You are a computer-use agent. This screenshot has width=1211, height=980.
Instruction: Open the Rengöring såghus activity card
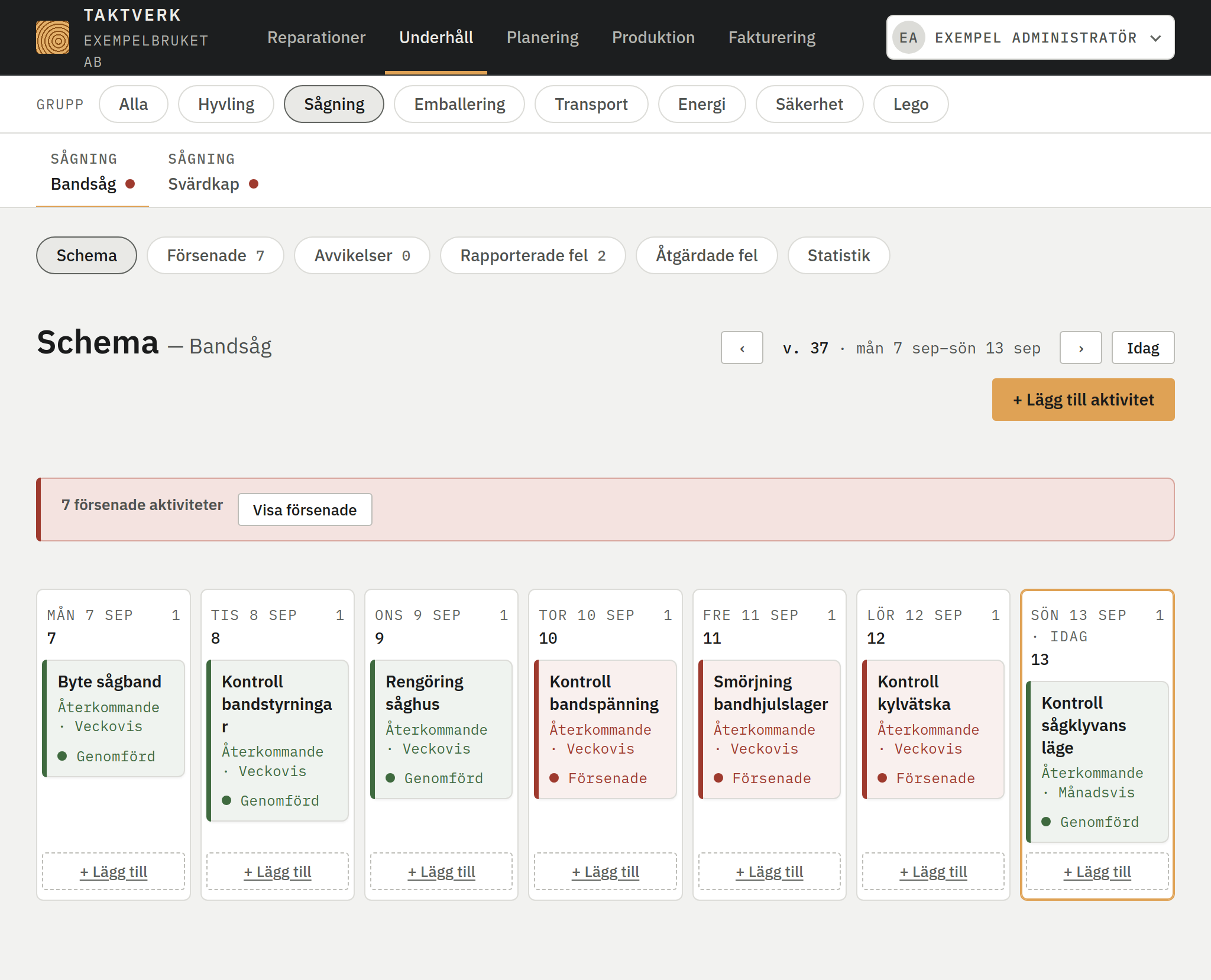[x=441, y=729]
